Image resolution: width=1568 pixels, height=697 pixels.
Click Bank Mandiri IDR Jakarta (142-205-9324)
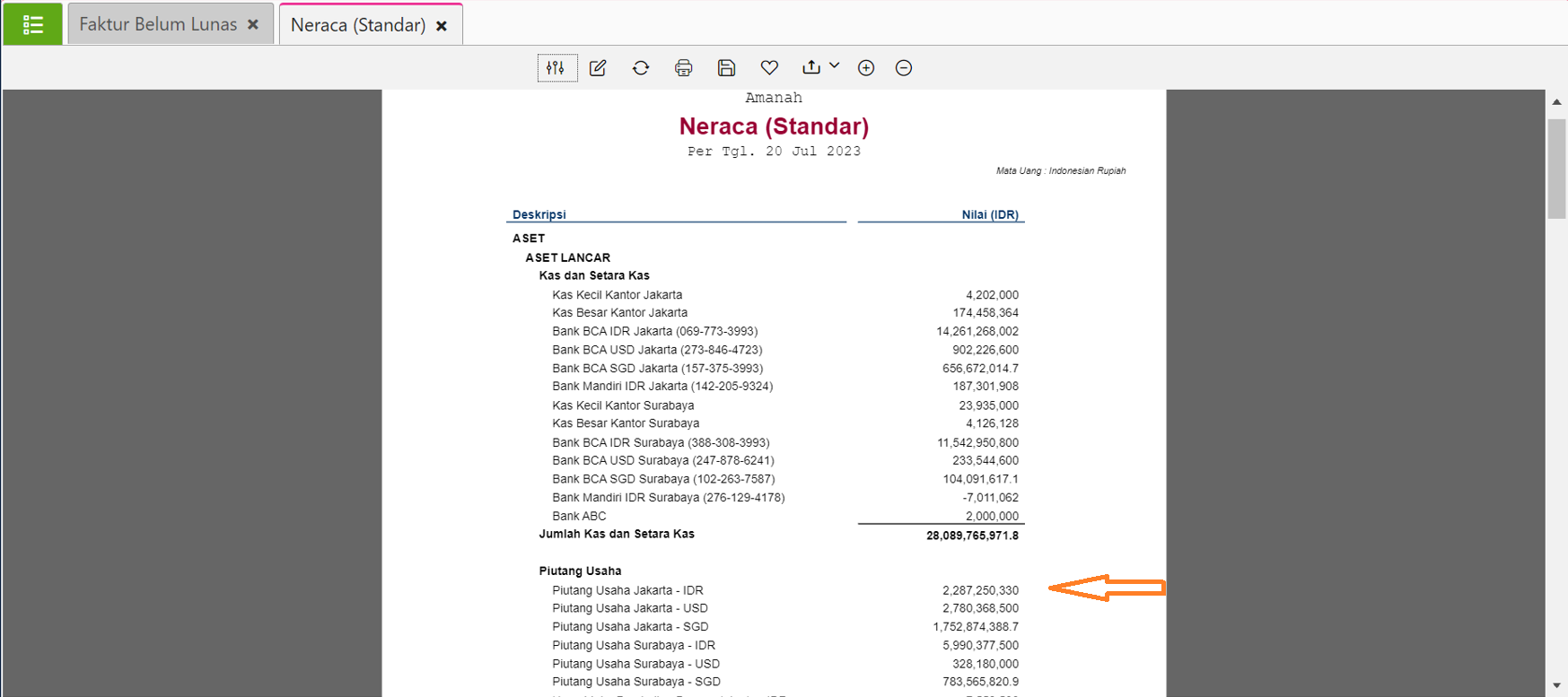662,387
